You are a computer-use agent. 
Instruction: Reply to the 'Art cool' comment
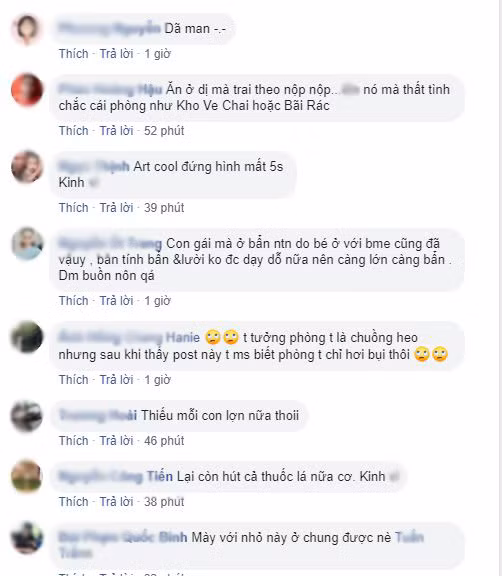click(x=116, y=208)
